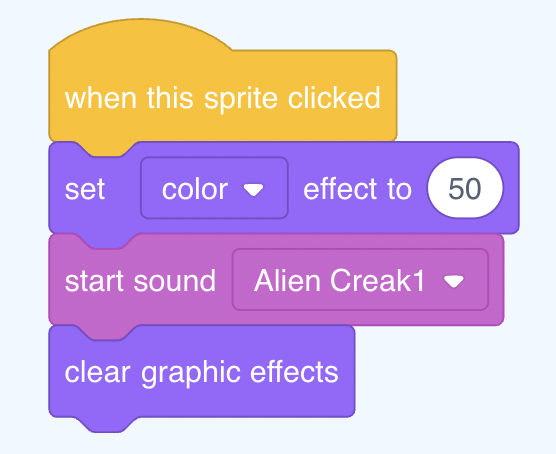
Task: Click the 'start sound' label on magenta block
Action: (x=140, y=281)
